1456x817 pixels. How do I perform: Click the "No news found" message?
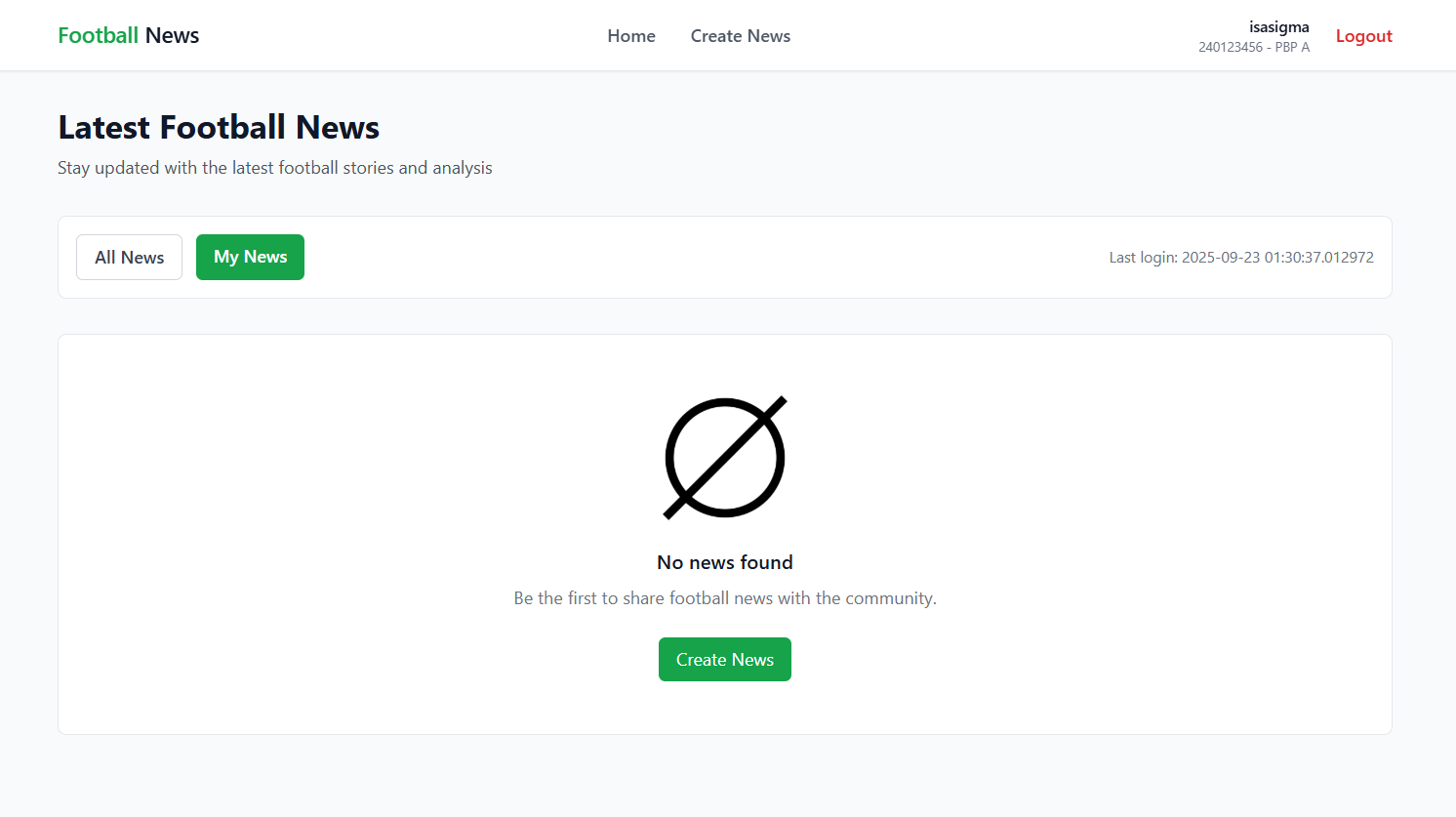pyautogui.click(x=724, y=562)
